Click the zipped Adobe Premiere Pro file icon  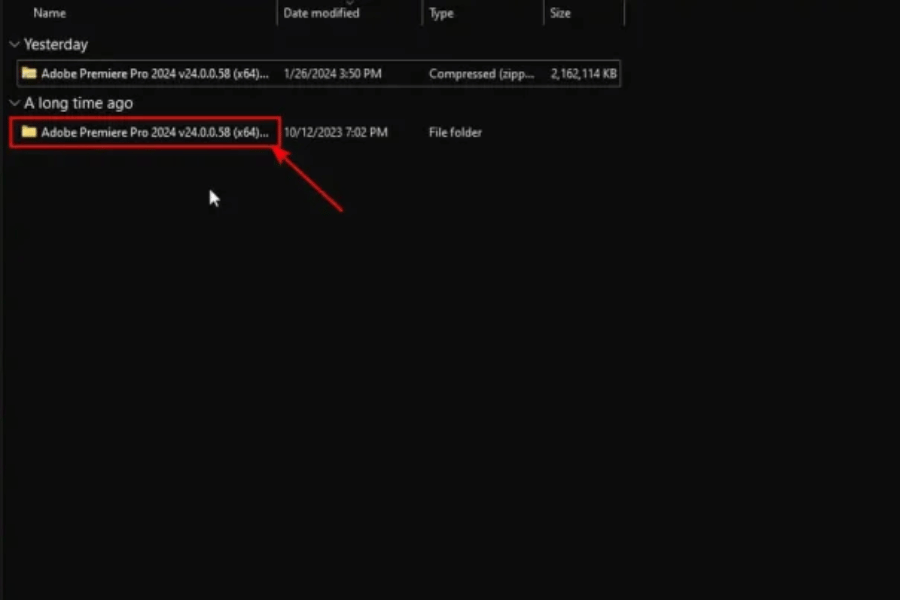pyautogui.click(x=29, y=74)
